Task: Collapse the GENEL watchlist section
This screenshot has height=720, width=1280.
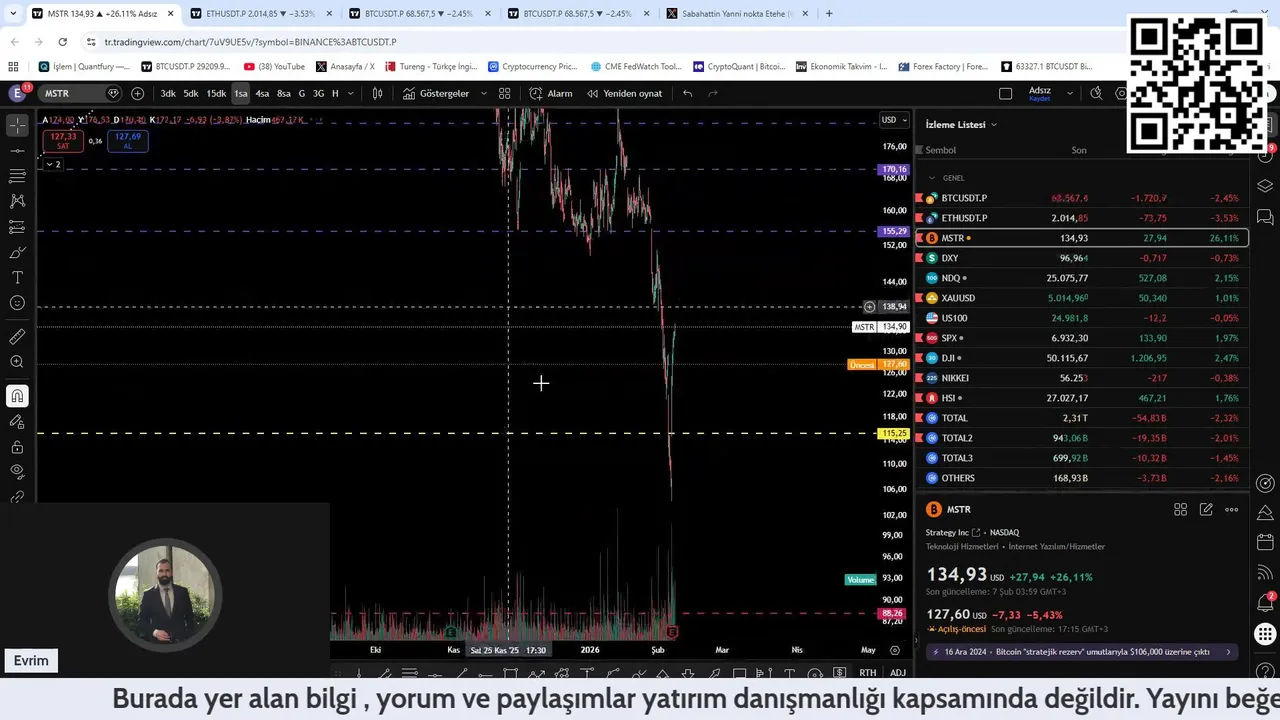Action: pos(932,178)
